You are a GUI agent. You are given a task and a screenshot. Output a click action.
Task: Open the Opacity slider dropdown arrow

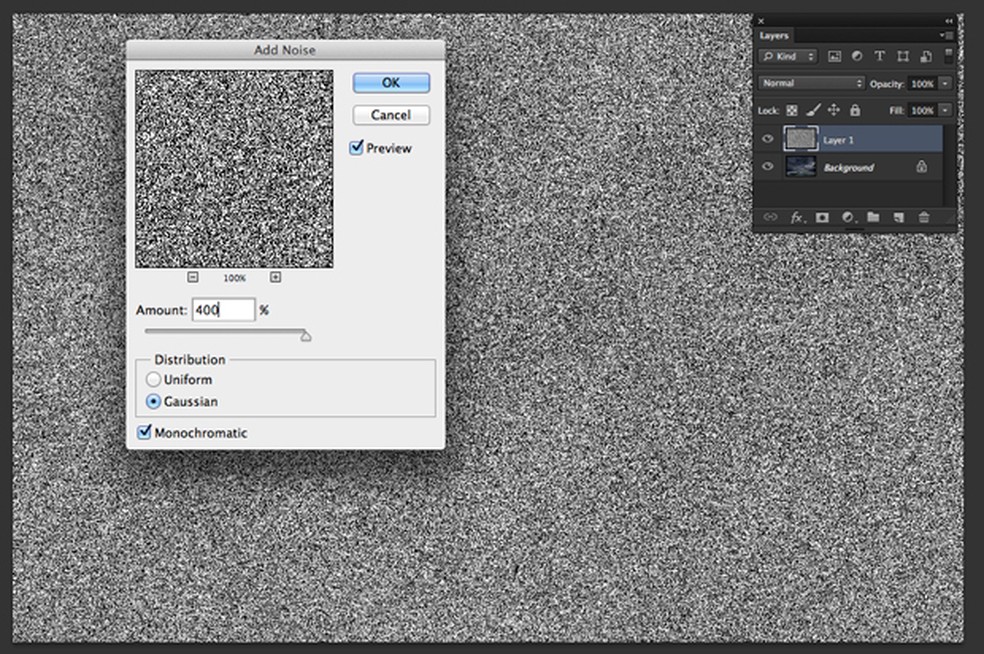[943, 84]
